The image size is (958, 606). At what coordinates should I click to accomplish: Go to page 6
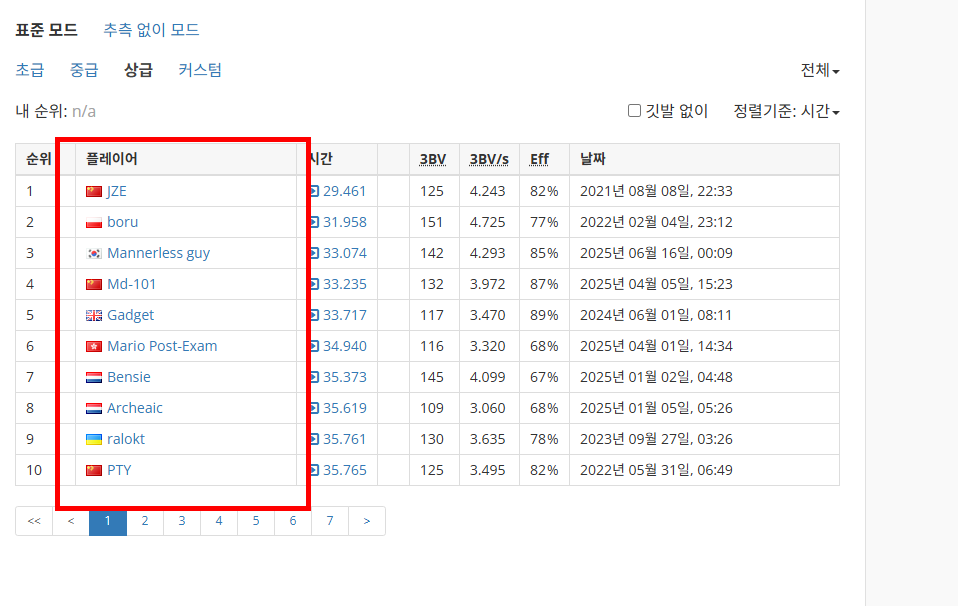pos(293,521)
